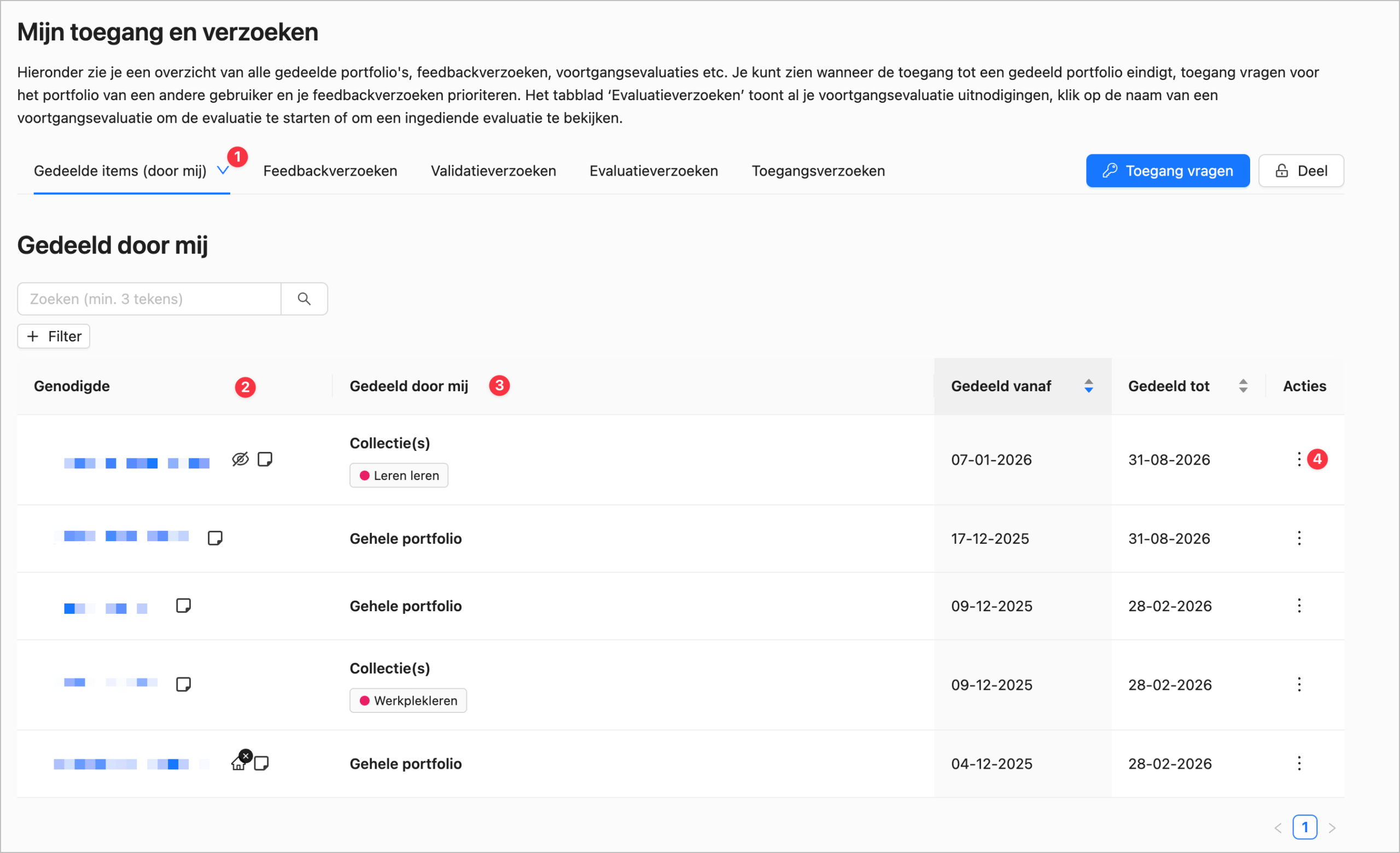Image resolution: width=1400 pixels, height=853 pixels.
Task: Open actions menu for row dated 17-12-2025
Action: point(1299,538)
